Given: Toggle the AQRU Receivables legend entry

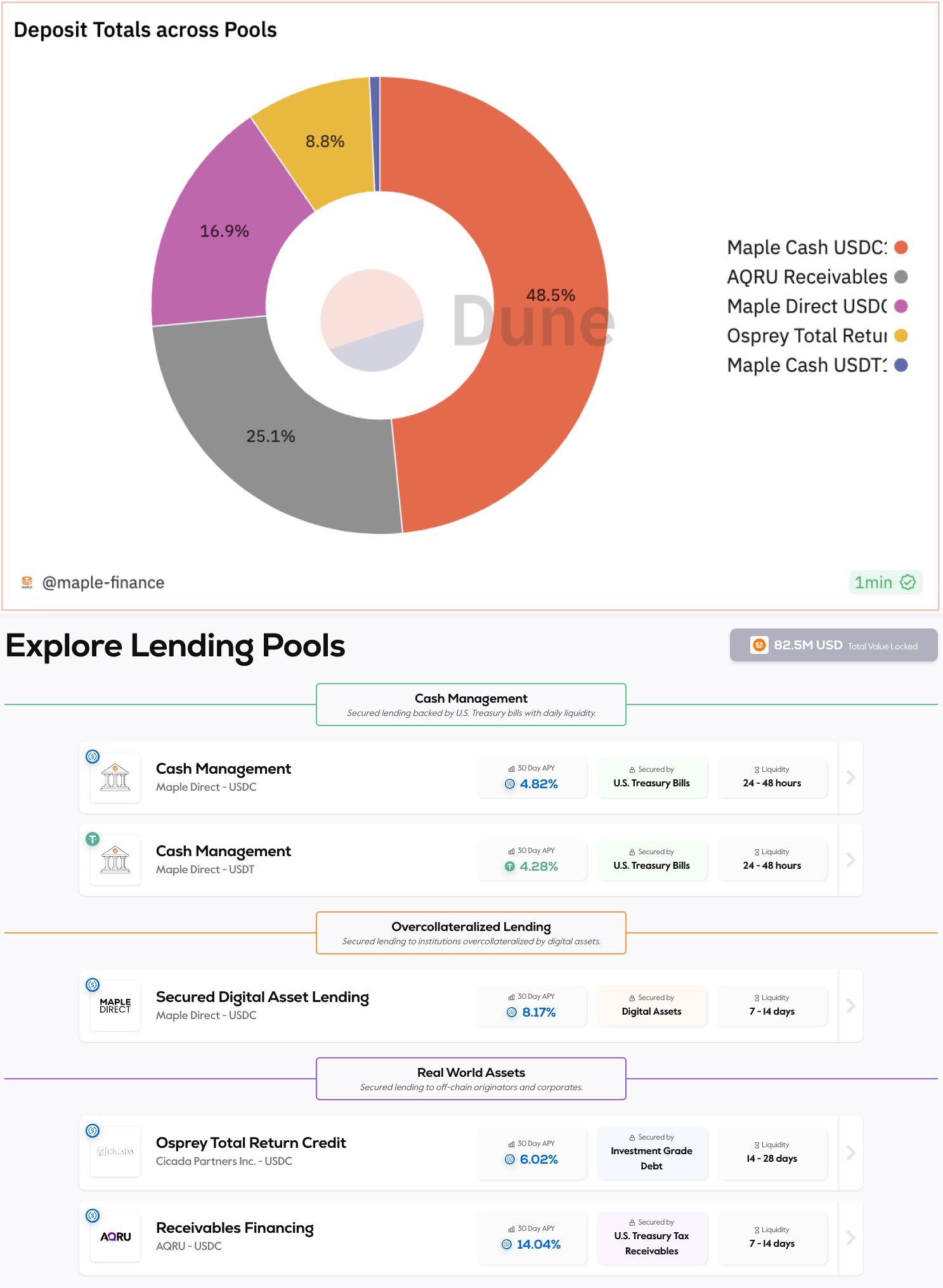Looking at the screenshot, I should tap(817, 276).
